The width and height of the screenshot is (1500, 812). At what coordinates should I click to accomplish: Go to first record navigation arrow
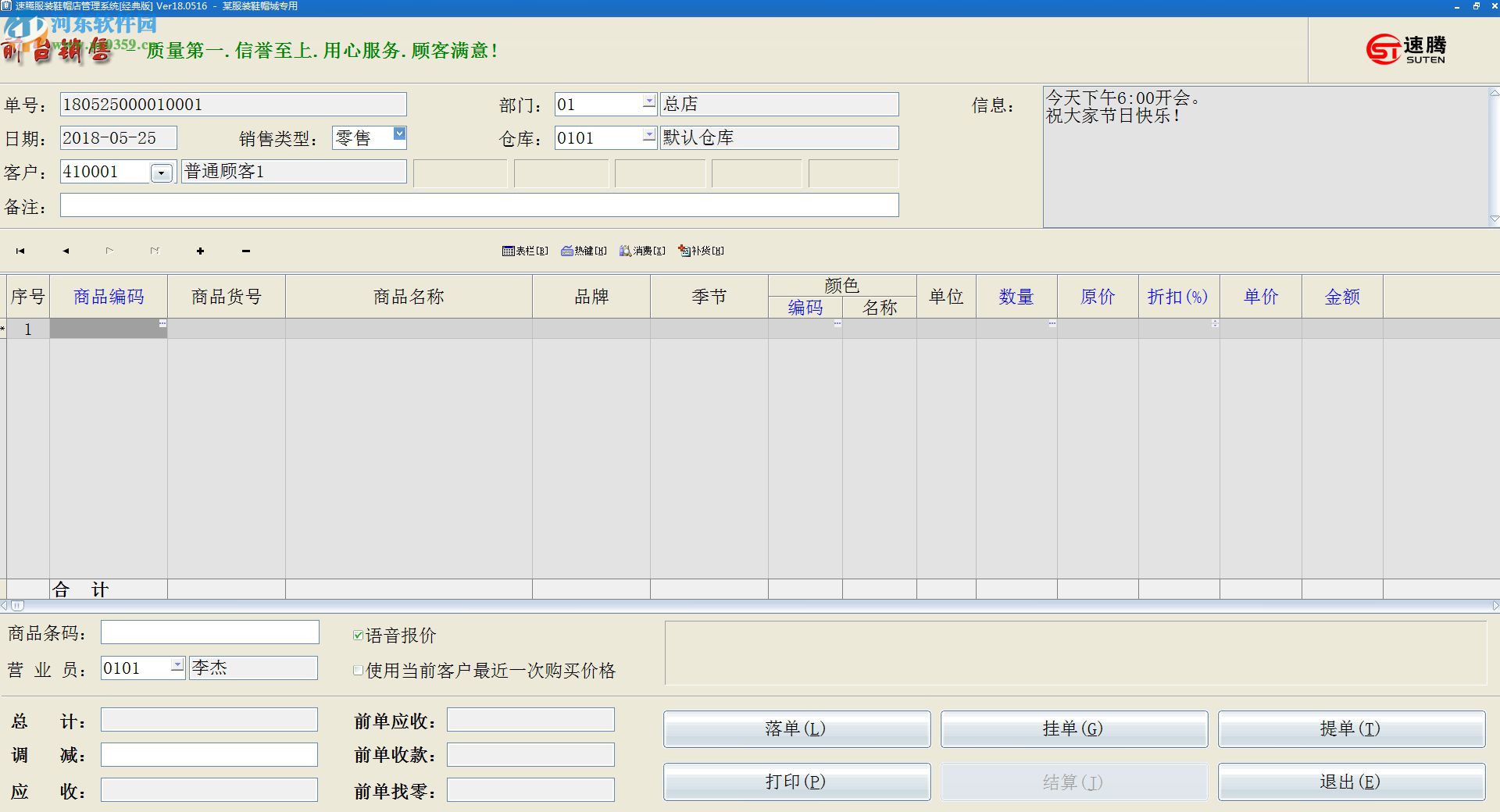tap(20, 251)
